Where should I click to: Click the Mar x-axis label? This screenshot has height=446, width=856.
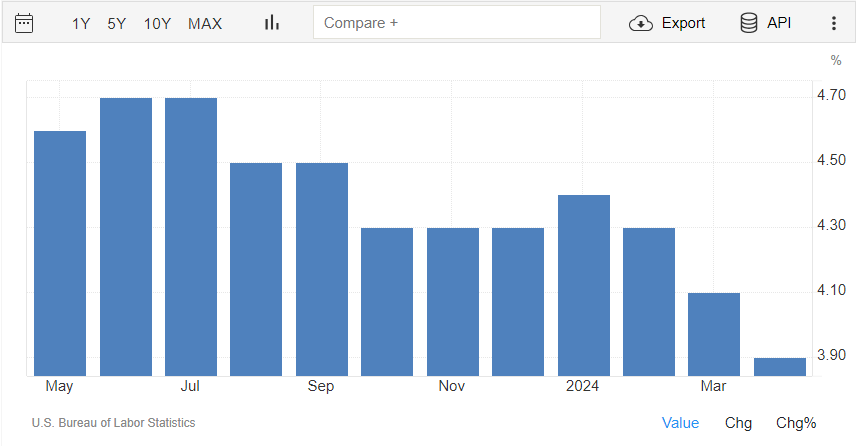713,386
